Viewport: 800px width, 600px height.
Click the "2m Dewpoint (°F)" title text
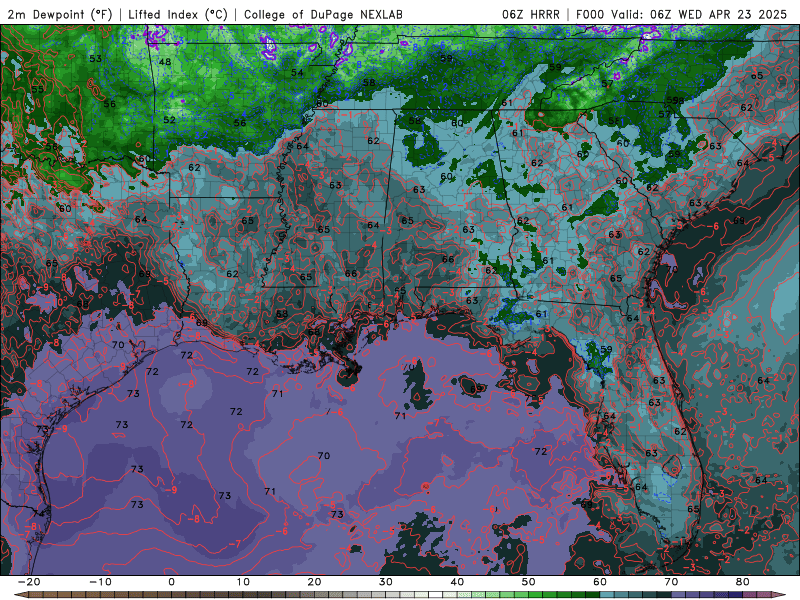pyautogui.click(x=59, y=14)
